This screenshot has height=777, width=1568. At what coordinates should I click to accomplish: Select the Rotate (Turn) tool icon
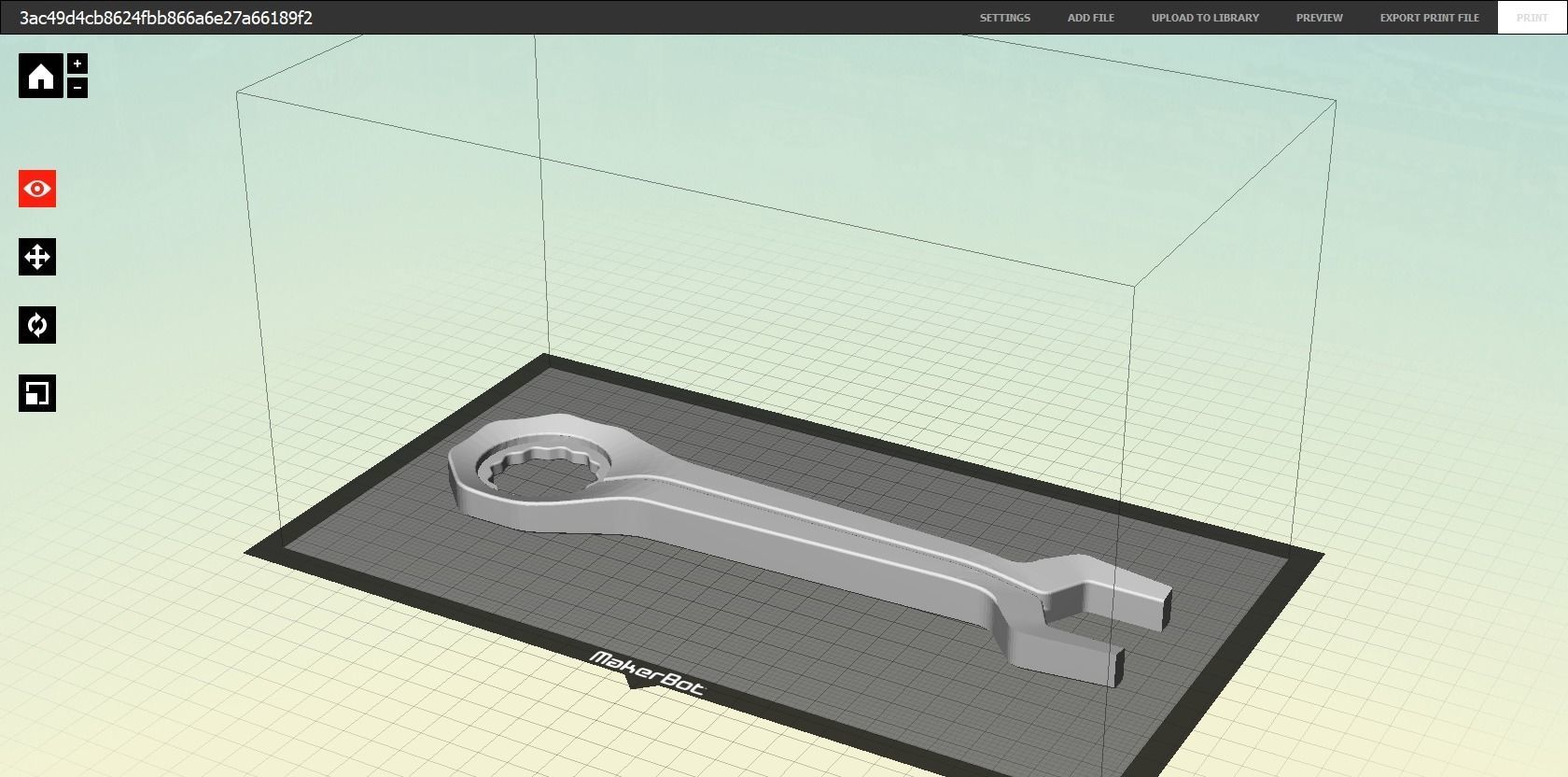(x=37, y=325)
